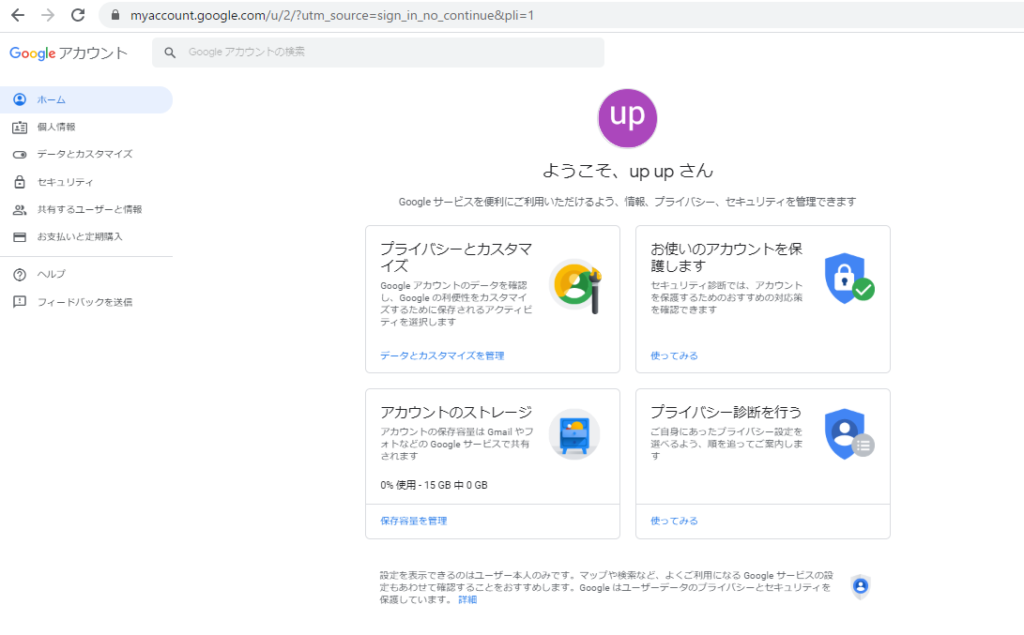Click the blue shield with lock icon
The height and width of the screenshot is (635, 1024).
pos(849,279)
